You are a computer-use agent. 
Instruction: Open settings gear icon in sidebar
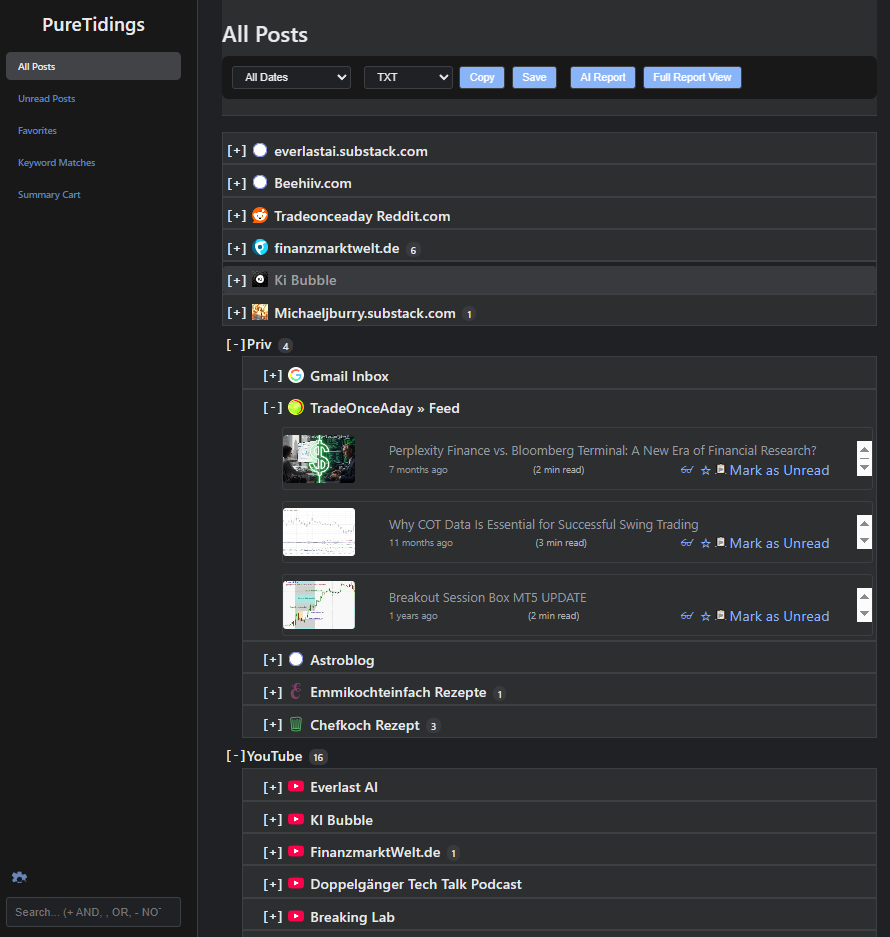click(x=19, y=877)
